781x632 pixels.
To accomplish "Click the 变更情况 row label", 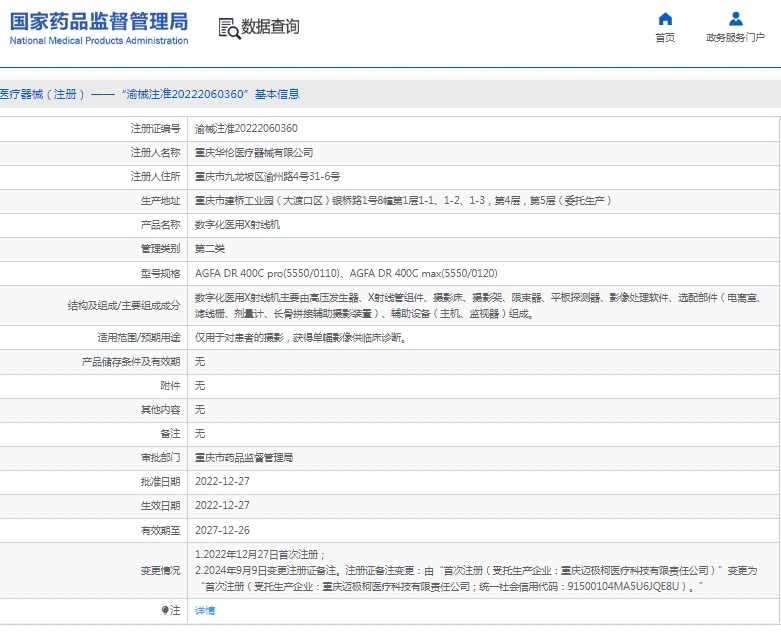I will 160,571.
